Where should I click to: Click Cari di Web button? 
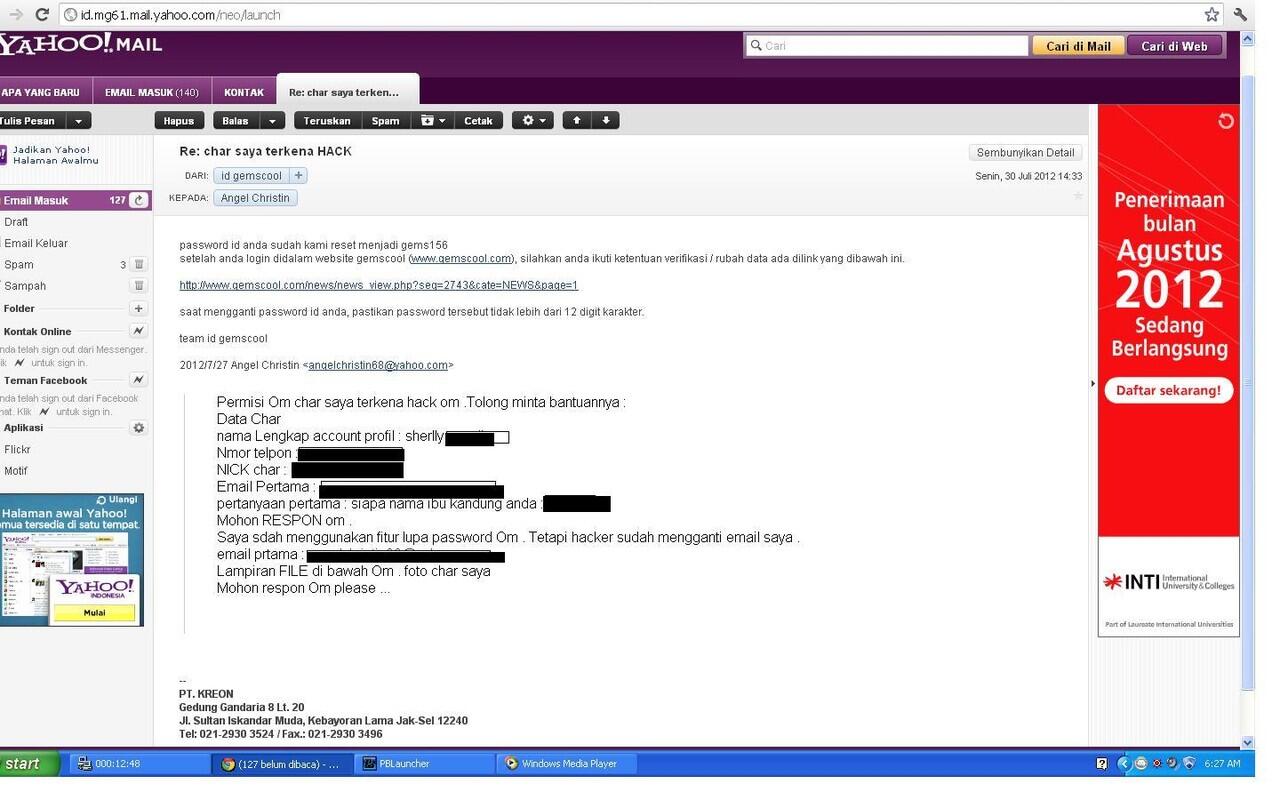[1174, 46]
